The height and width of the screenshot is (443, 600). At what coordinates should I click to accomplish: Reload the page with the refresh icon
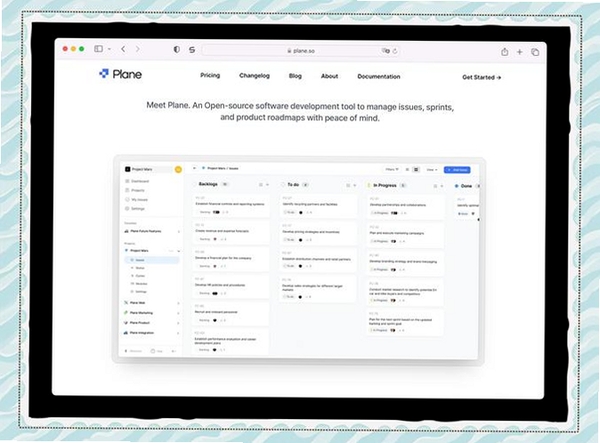click(x=395, y=51)
